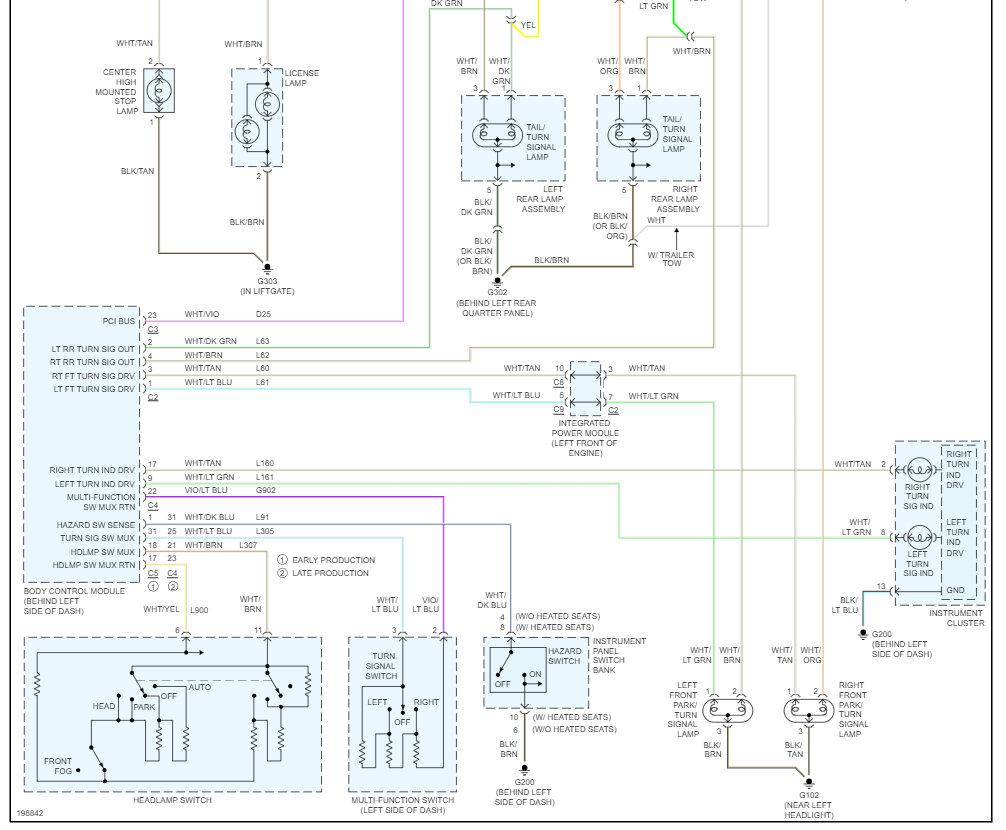
Task: Click circuit code D25
Action: (263, 314)
